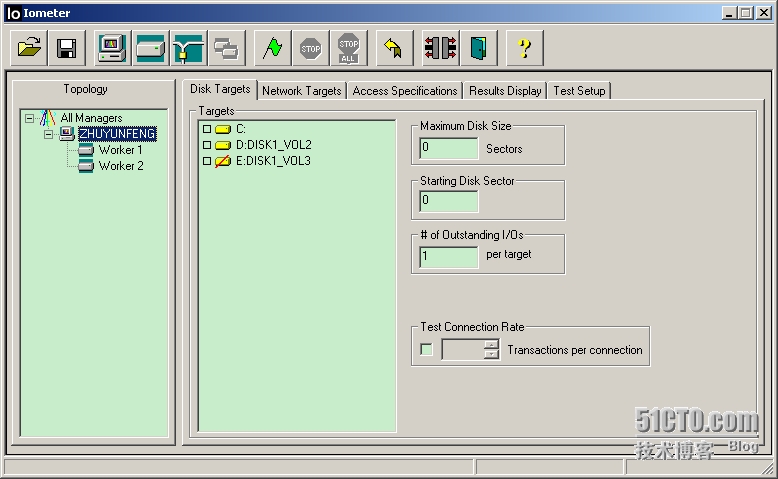Save test configuration floppy disk icon
778x479 pixels.
(x=66, y=48)
